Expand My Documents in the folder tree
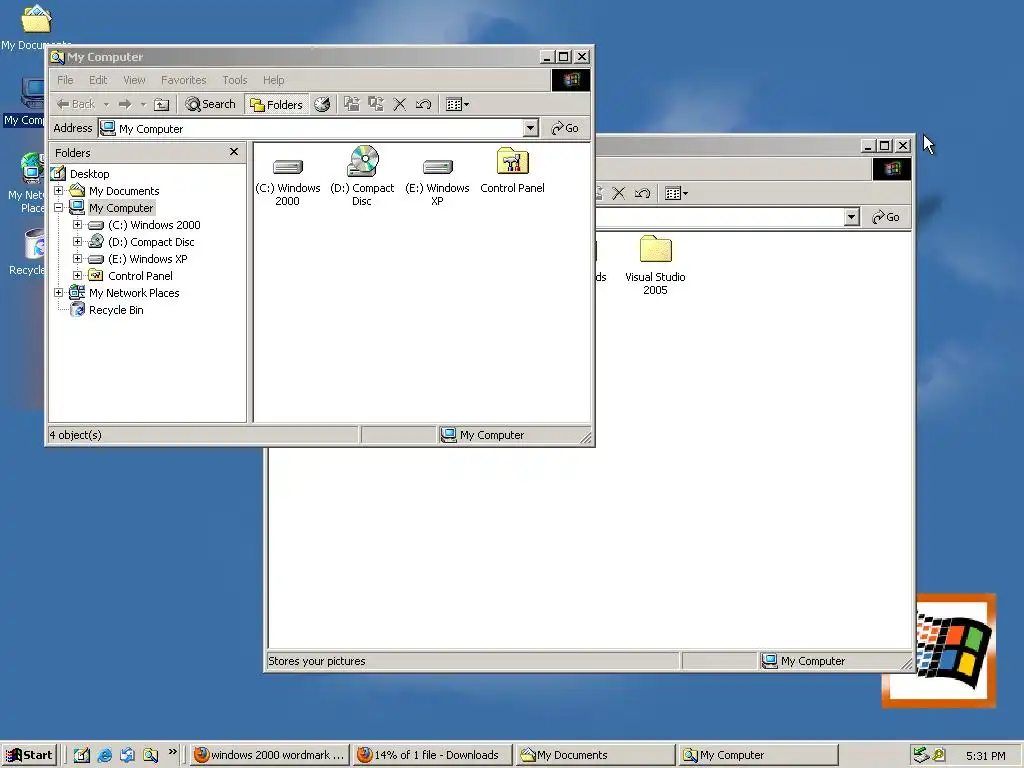The width and height of the screenshot is (1024, 768). click(x=59, y=191)
